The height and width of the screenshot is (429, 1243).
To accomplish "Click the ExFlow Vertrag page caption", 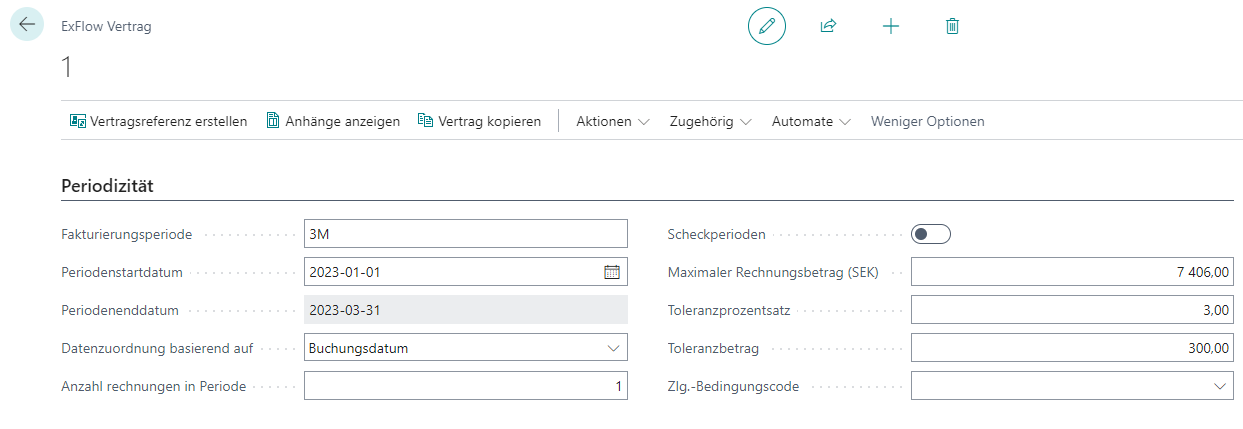I will click(107, 27).
